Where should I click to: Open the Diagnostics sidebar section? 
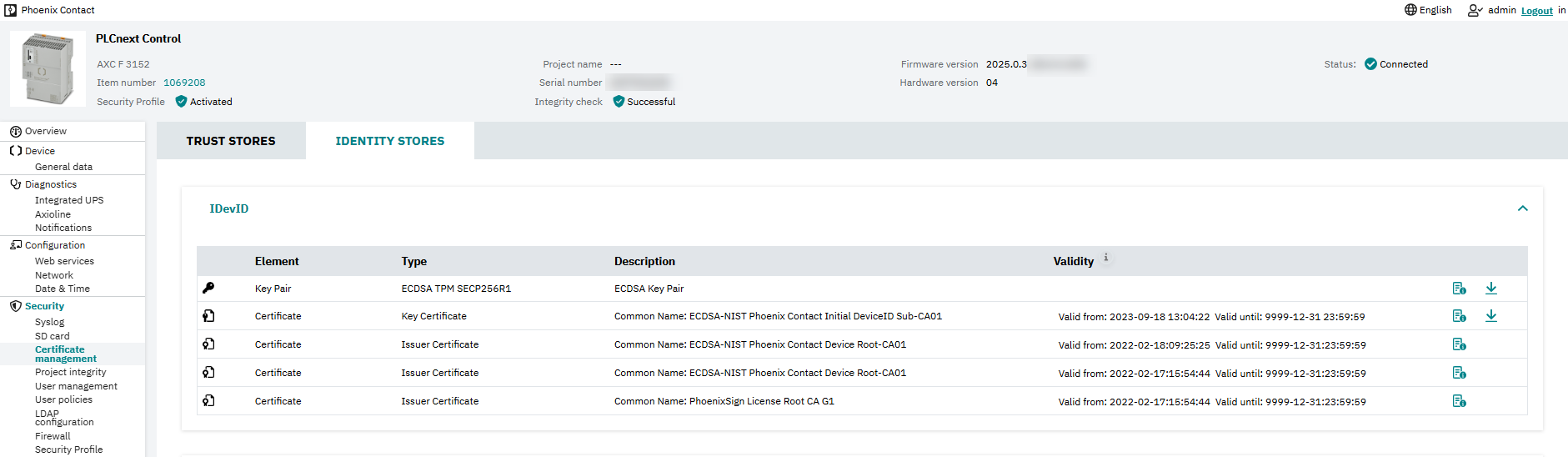51,184
